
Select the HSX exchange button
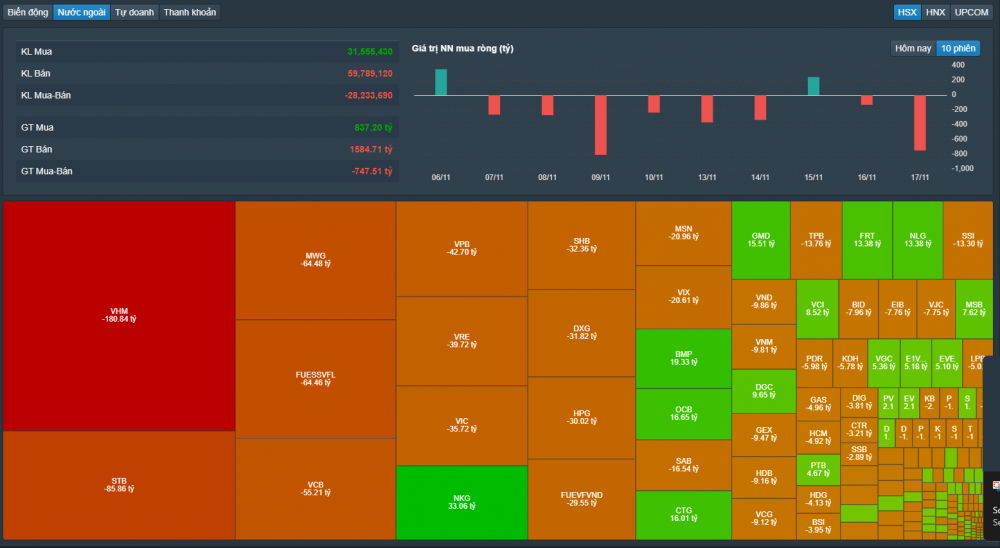point(907,12)
